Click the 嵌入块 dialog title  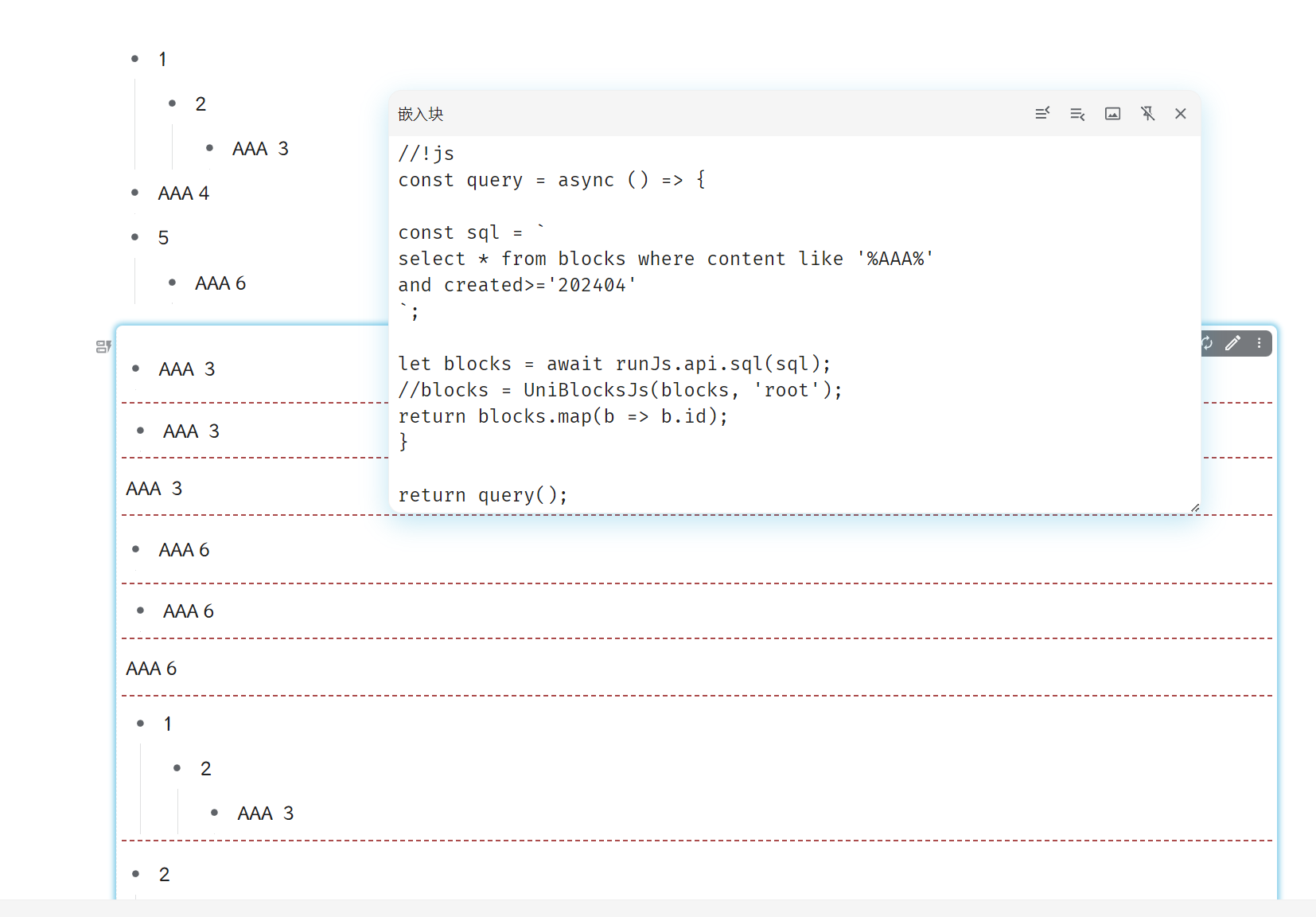coord(421,114)
